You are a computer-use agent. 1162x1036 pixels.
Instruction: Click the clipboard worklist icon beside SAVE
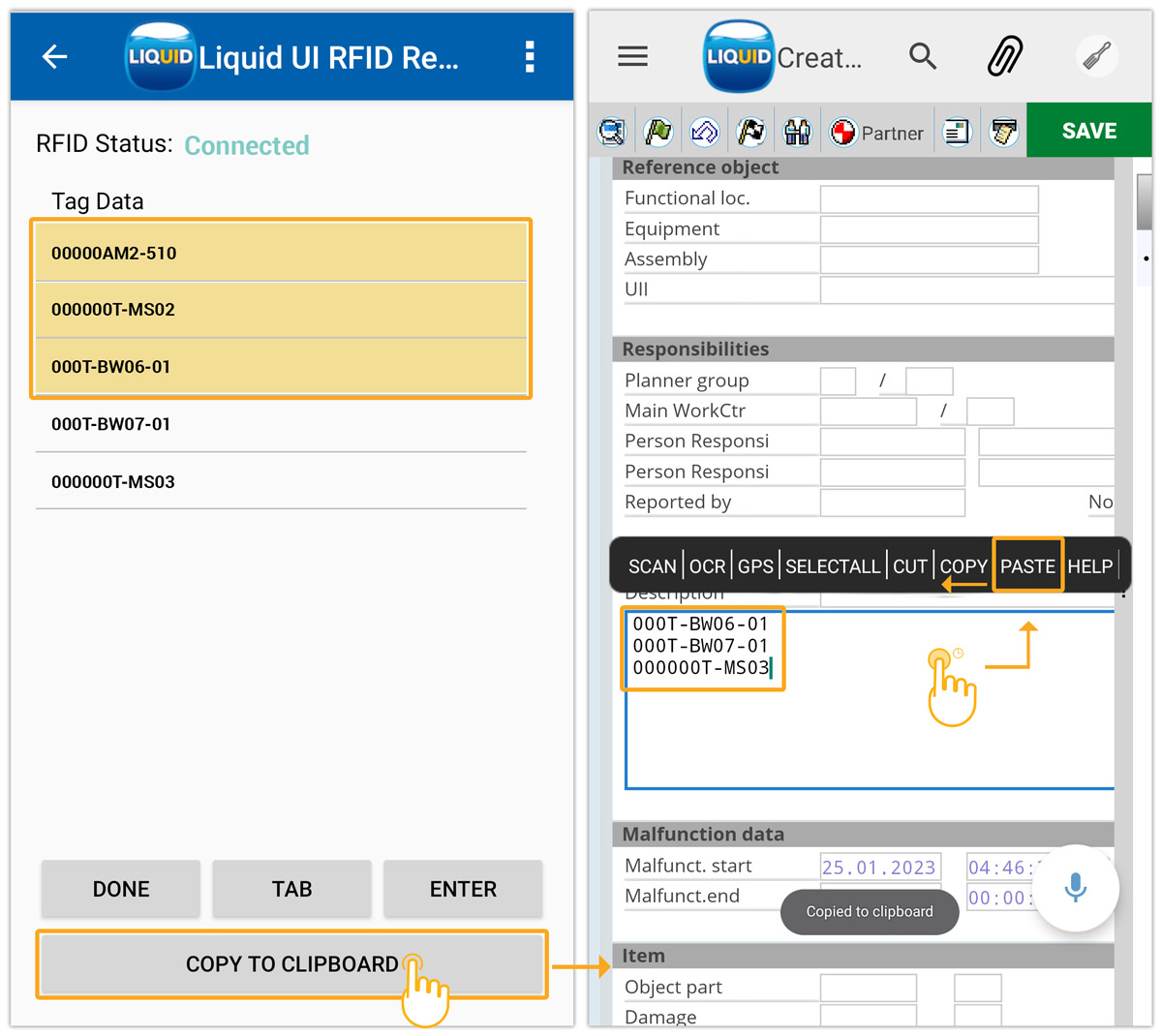click(1003, 130)
